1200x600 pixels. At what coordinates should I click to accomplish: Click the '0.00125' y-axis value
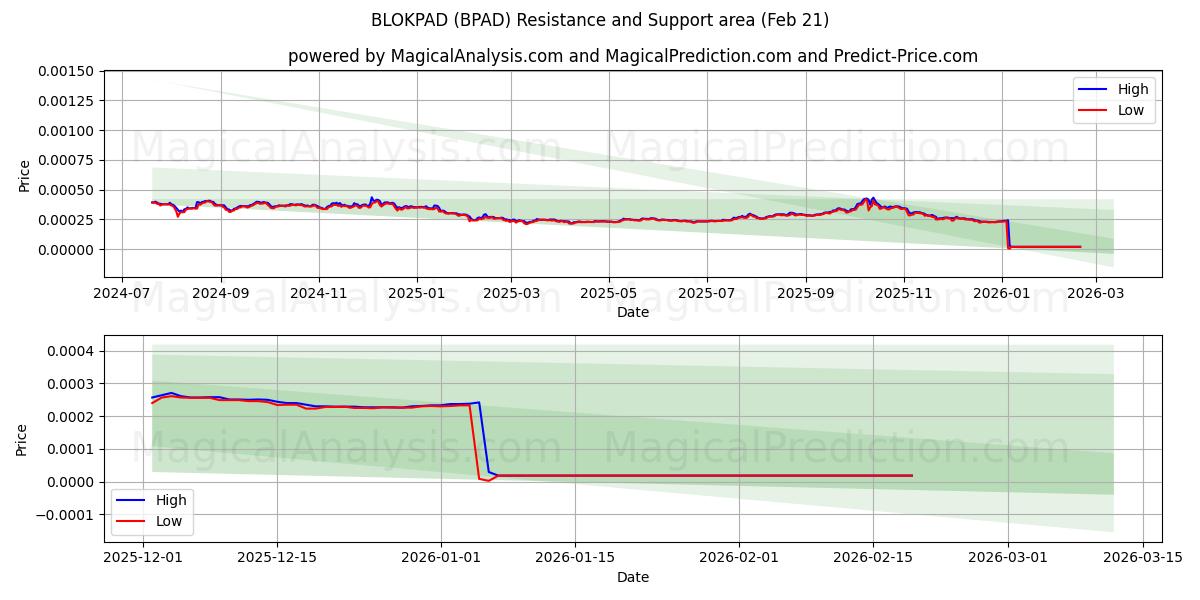(x=67, y=101)
